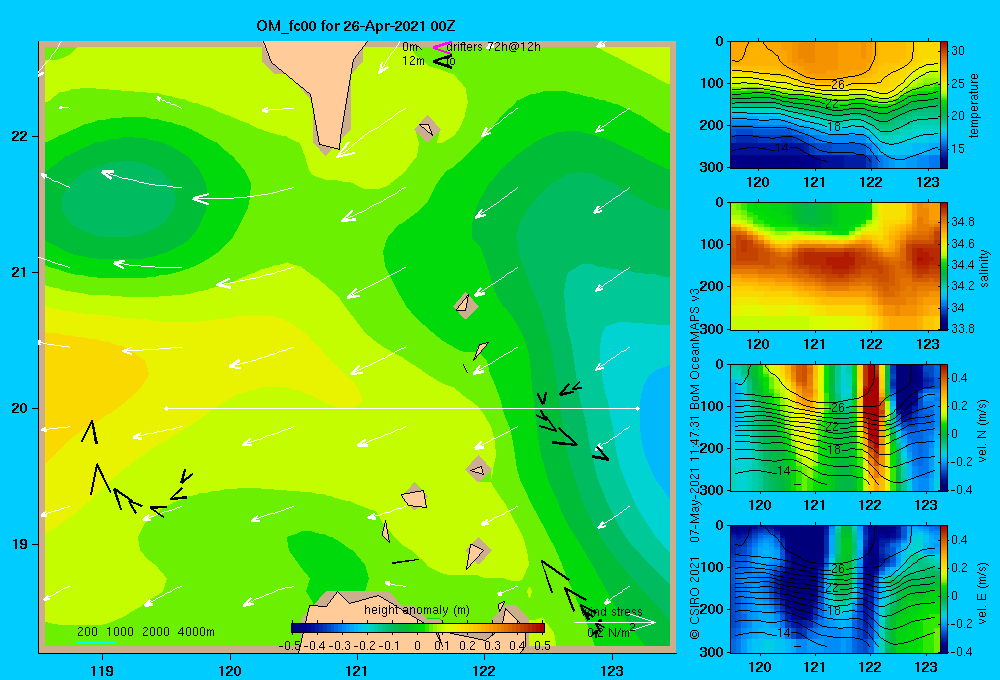Click the "© CSIRO 2021" vertical text
The image size is (1000, 680).
pyautogui.click(x=695, y=598)
